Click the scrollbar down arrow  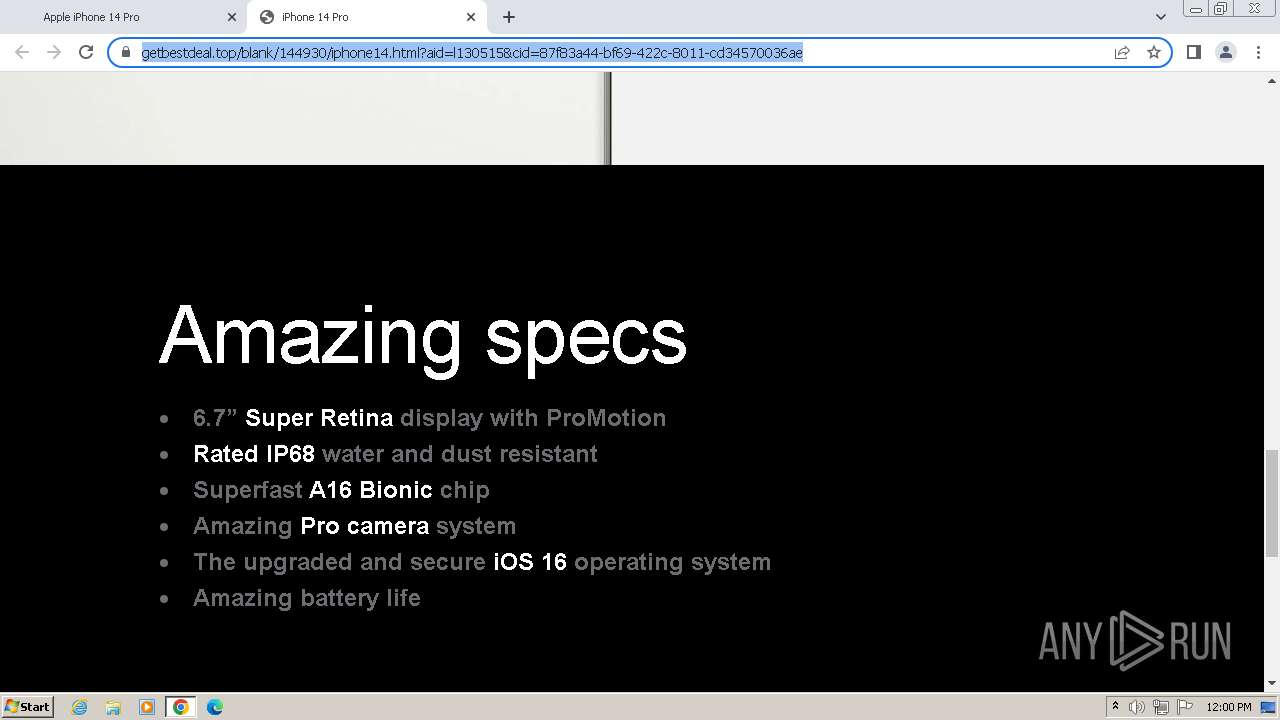[1272, 684]
